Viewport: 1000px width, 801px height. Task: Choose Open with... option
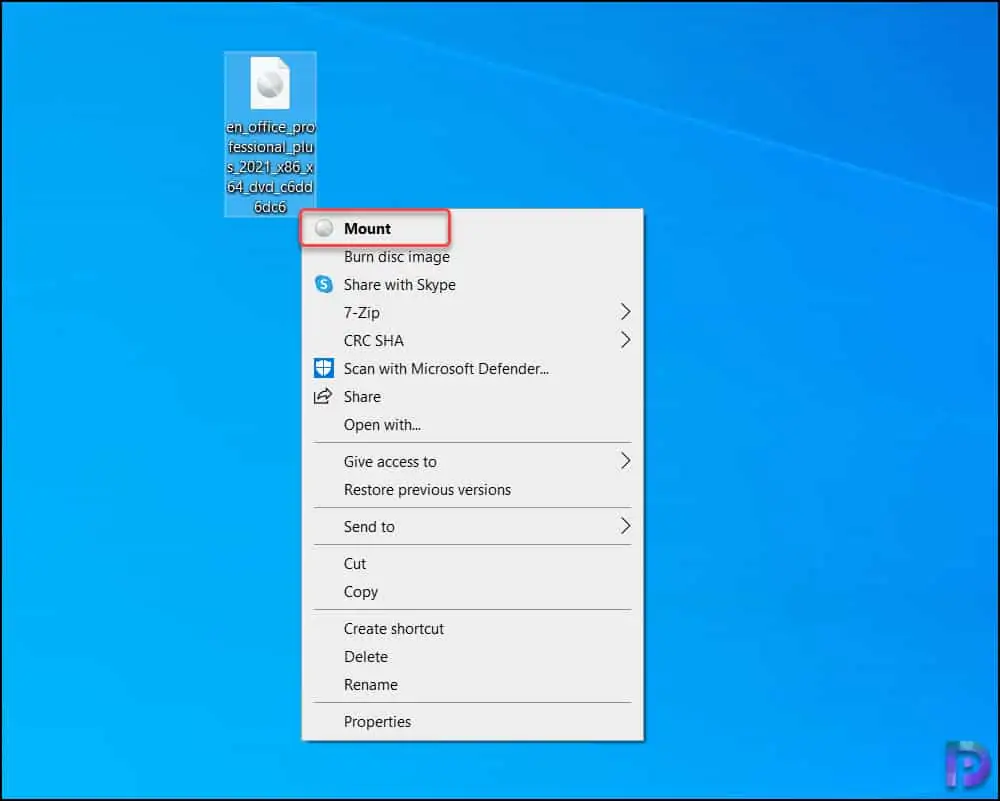tap(472, 425)
